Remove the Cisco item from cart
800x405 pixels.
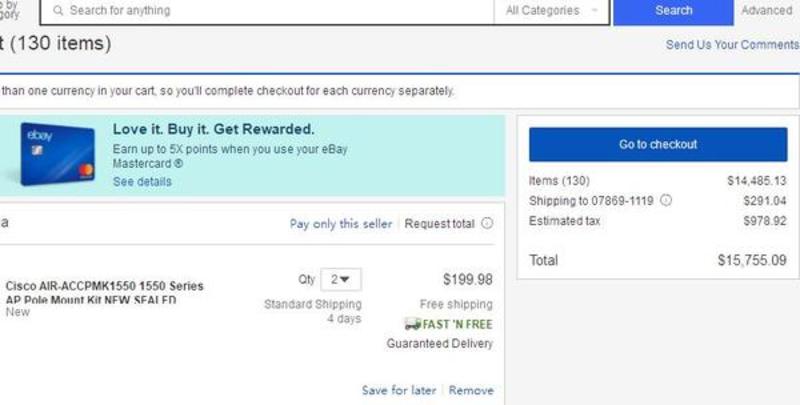[x=471, y=391]
